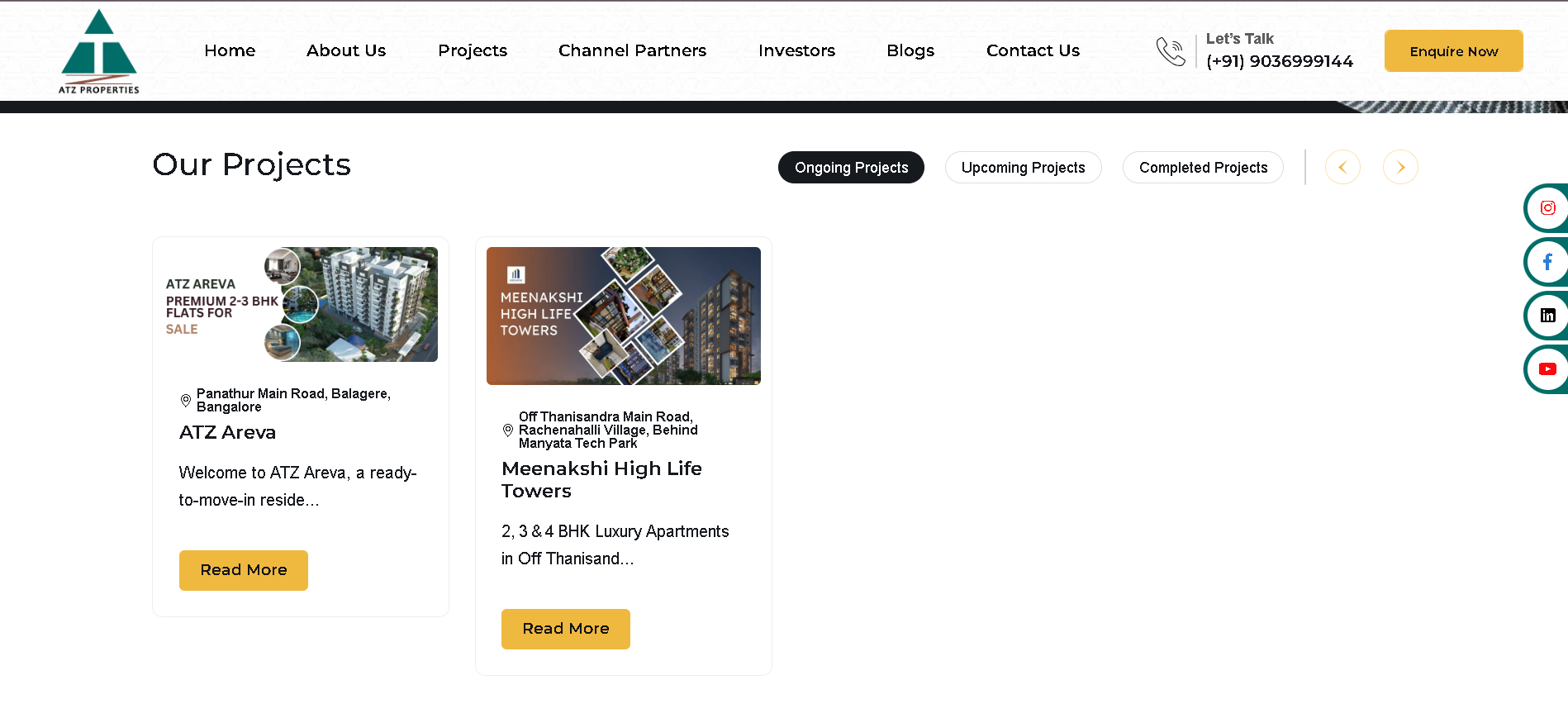This screenshot has width=1568, height=718.
Task: Open the Facebook social icon
Action: tap(1547, 262)
